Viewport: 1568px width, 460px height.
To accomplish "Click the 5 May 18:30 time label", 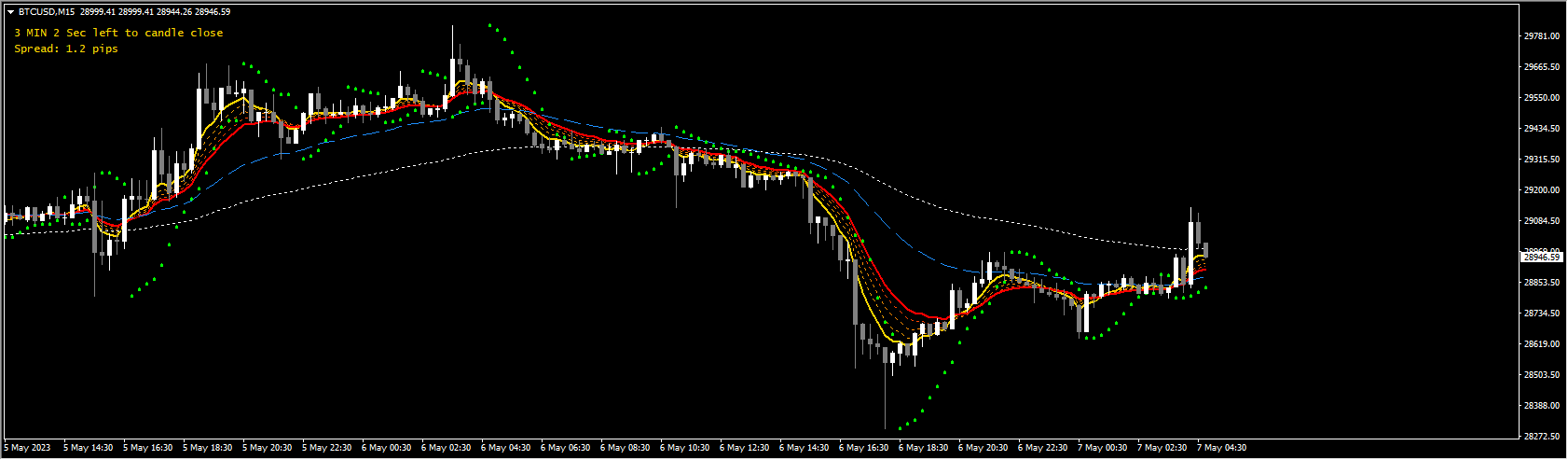I will (x=208, y=448).
